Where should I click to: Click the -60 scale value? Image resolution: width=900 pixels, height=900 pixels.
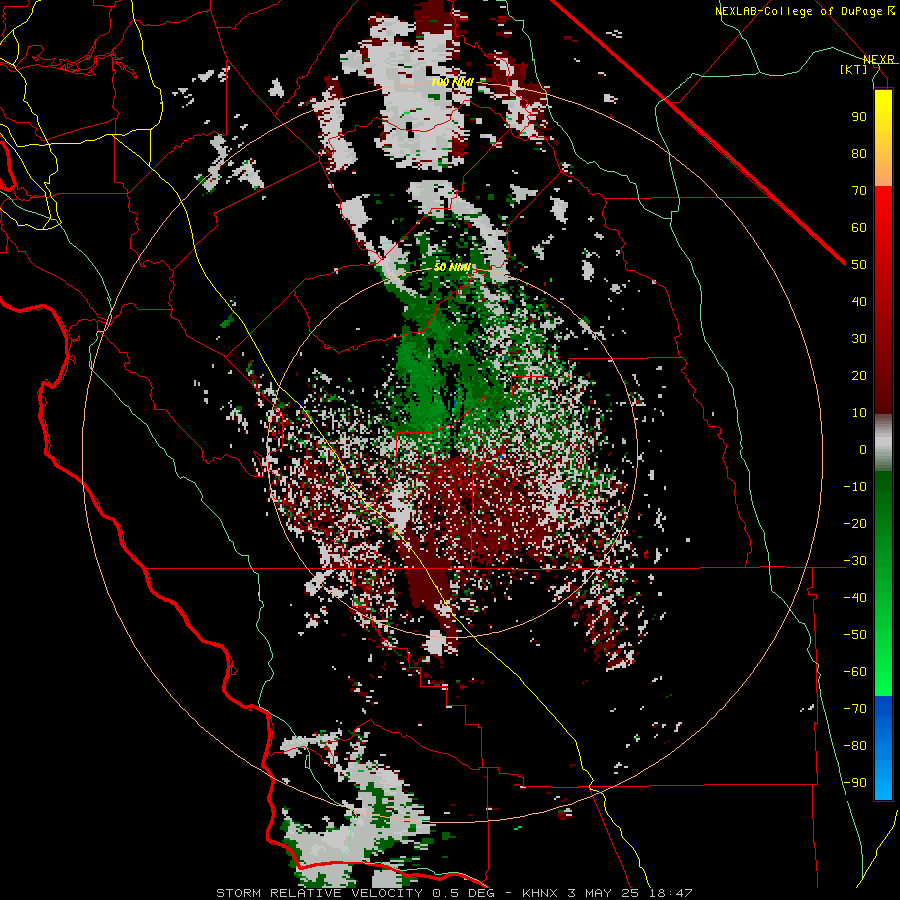coord(855,672)
